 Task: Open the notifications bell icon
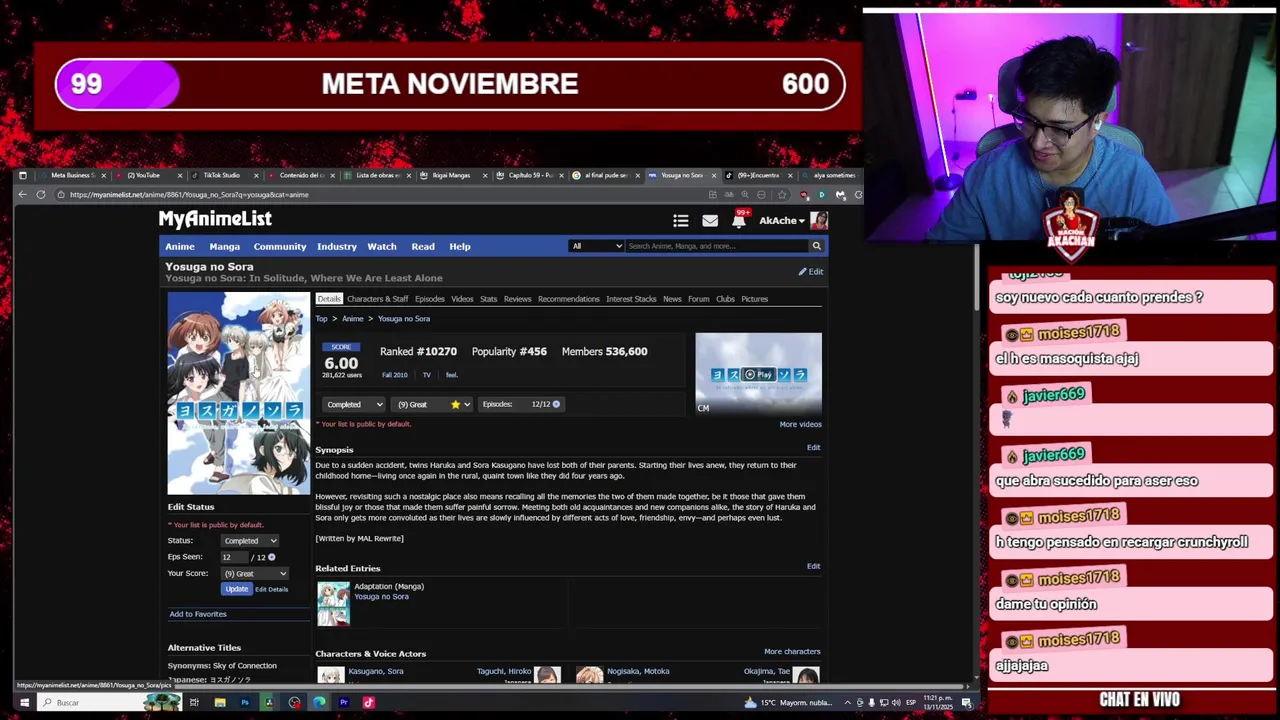coord(738,221)
